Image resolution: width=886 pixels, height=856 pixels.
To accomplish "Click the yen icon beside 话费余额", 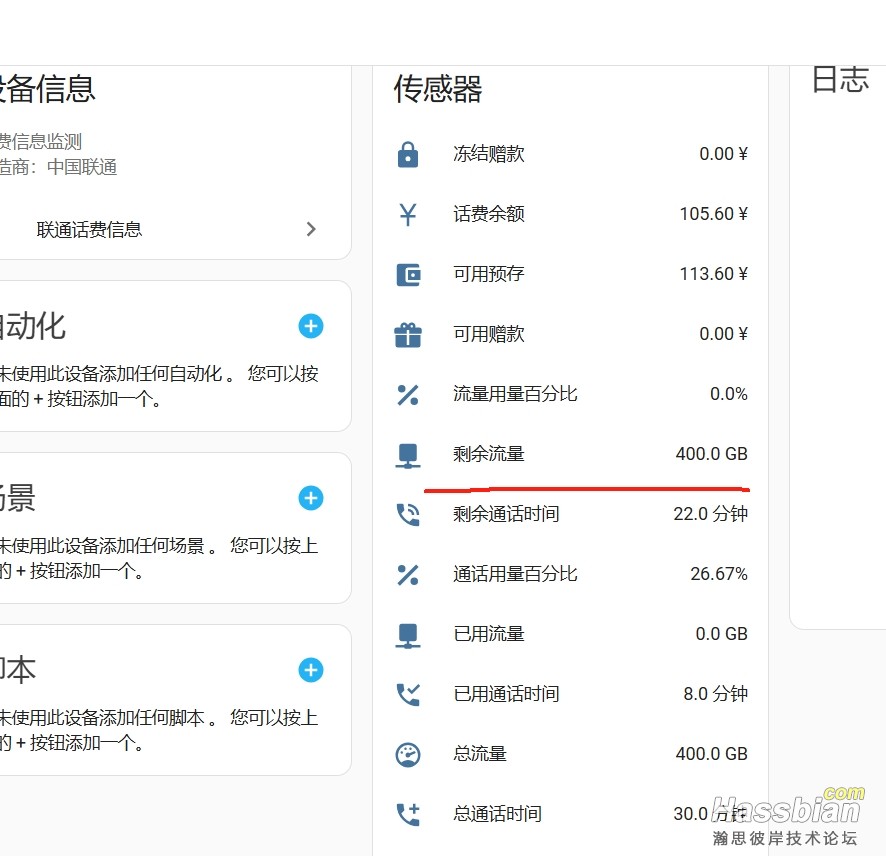I will [x=408, y=214].
